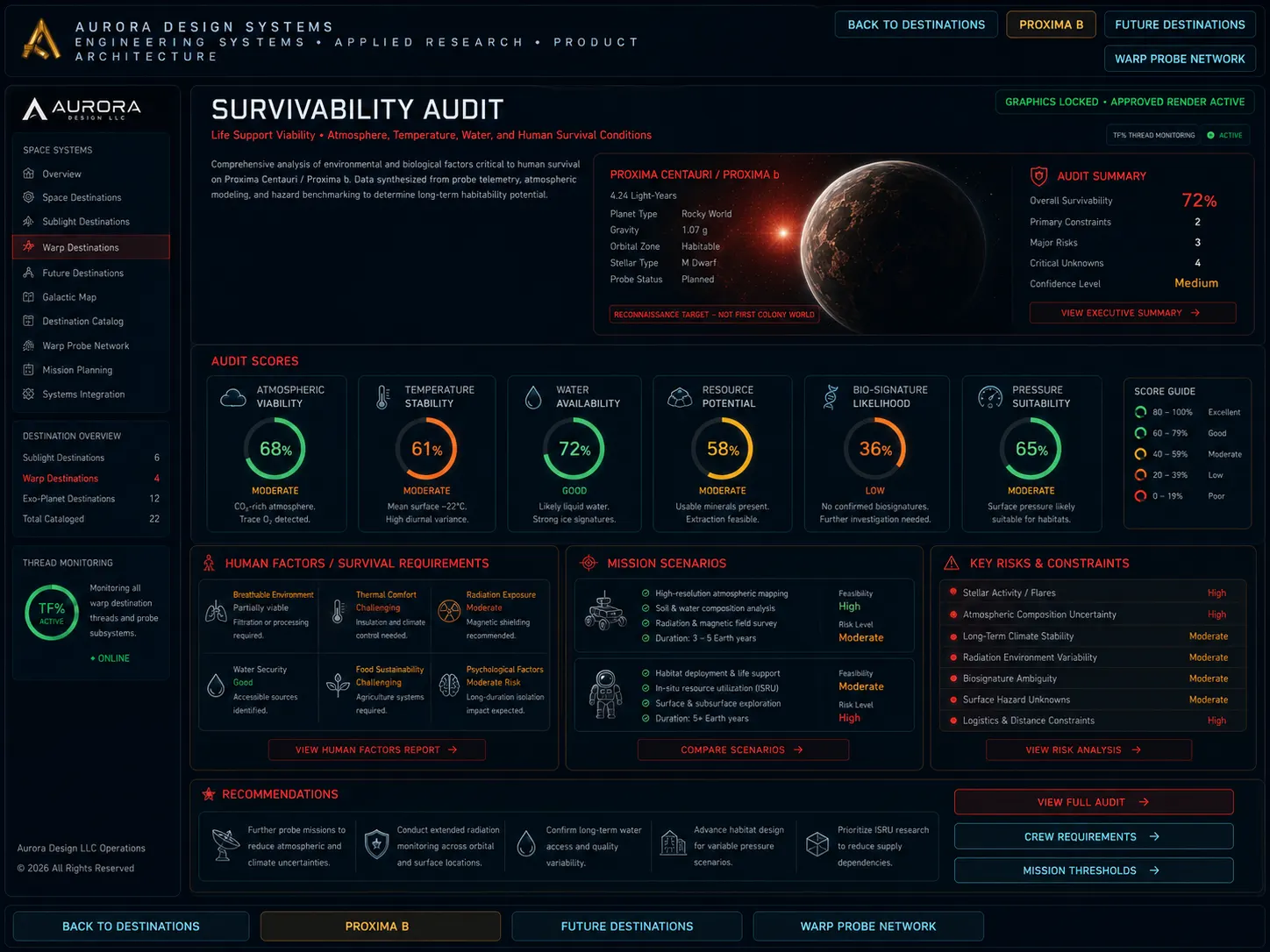
Task: Click the 80 – 100% Excellent score swatch
Action: (x=1140, y=412)
